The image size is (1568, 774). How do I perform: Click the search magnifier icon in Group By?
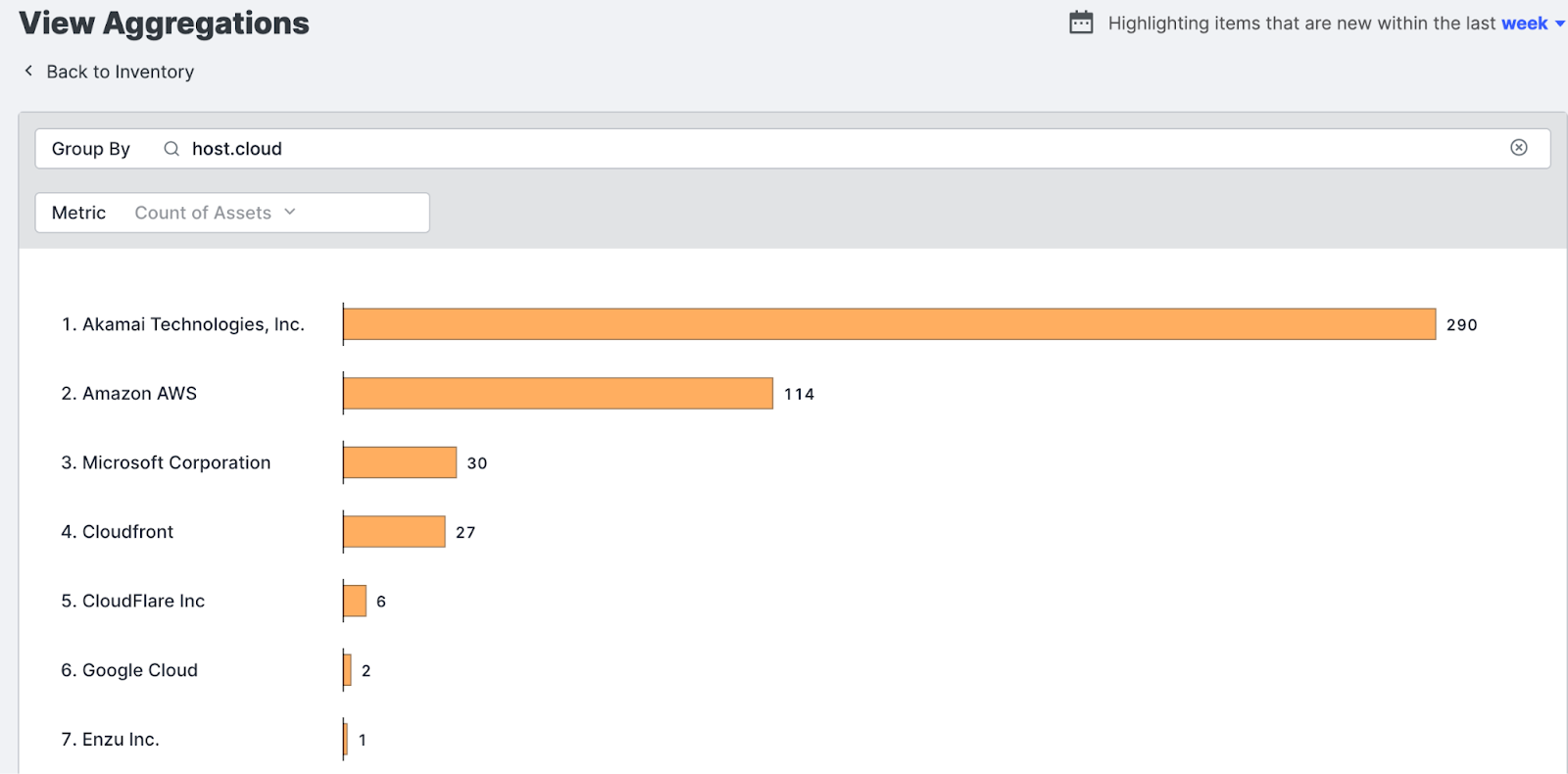(x=171, y=149)
